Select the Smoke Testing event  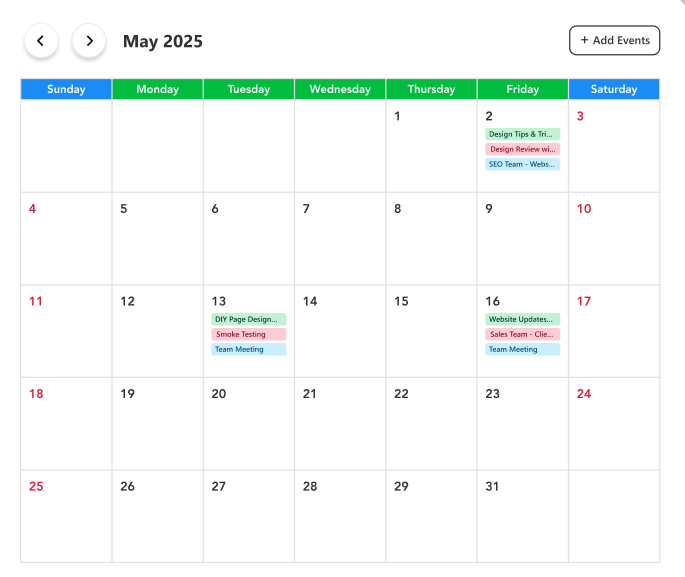pyautogui.click(x=248, y=334)
